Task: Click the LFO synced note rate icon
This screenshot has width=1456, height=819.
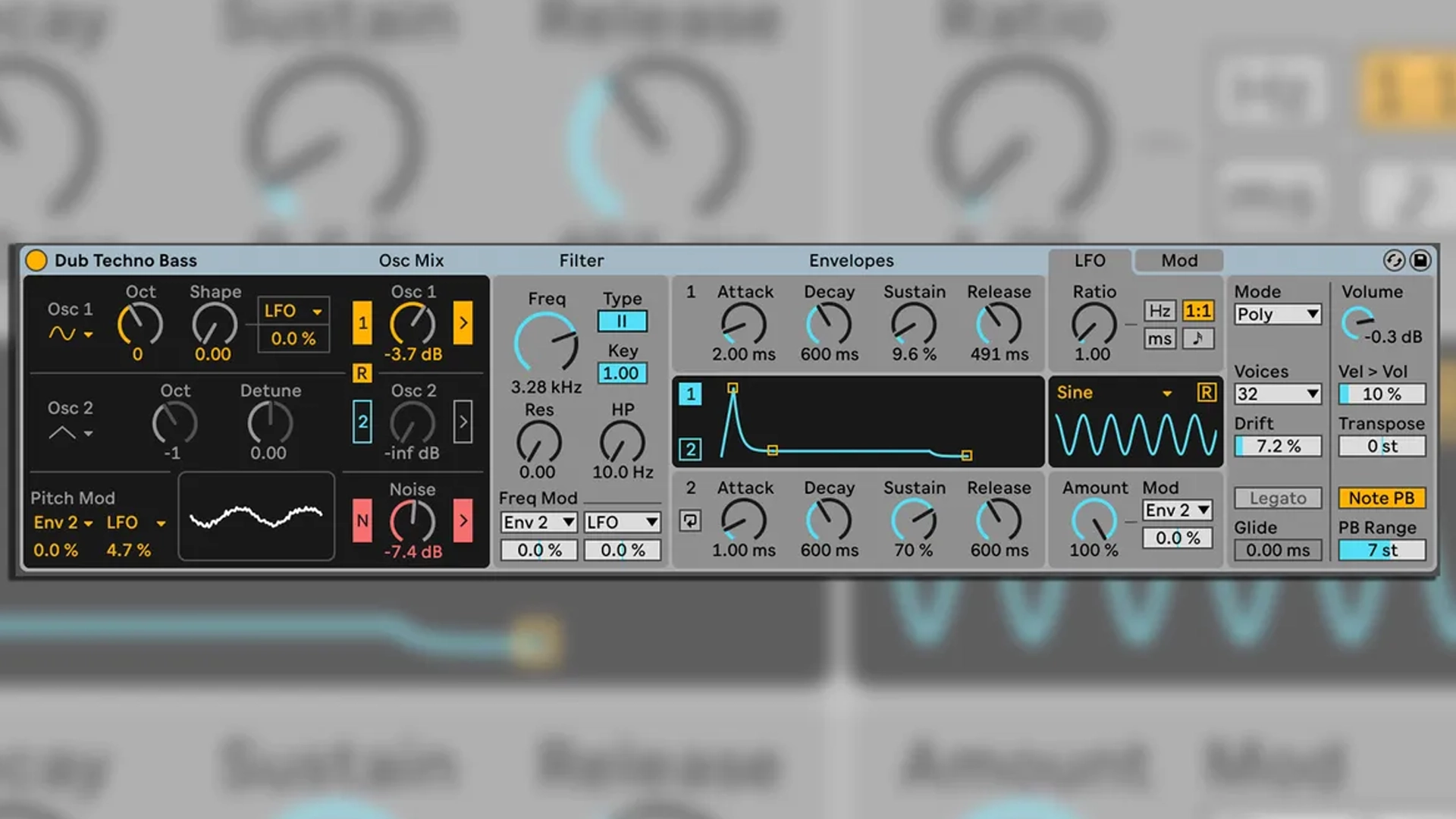Action: (x=1198, y=338)
